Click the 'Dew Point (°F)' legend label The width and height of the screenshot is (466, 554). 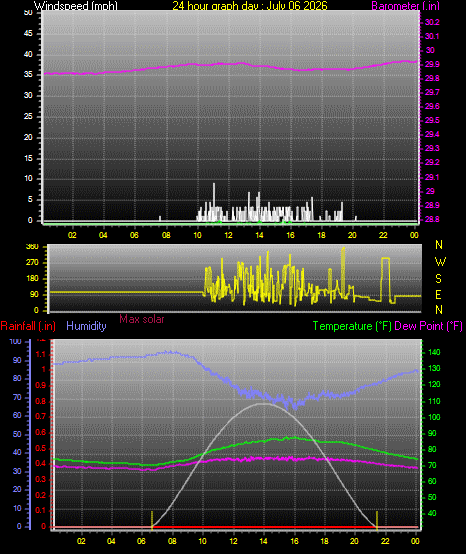[428, 326]
